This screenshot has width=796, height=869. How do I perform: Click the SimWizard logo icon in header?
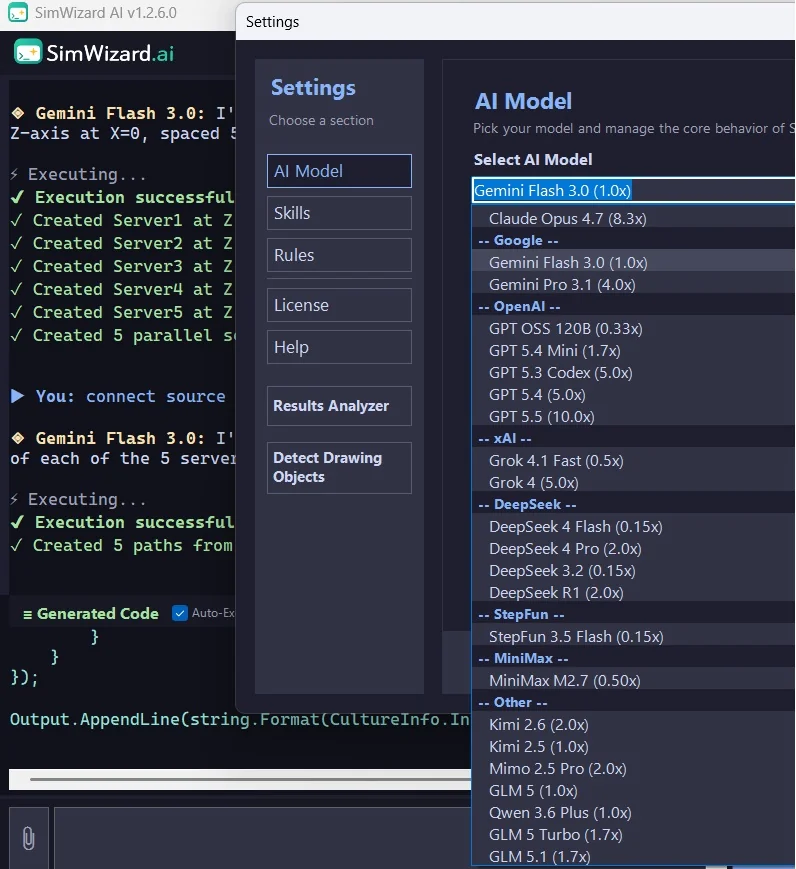pos(28,52)
